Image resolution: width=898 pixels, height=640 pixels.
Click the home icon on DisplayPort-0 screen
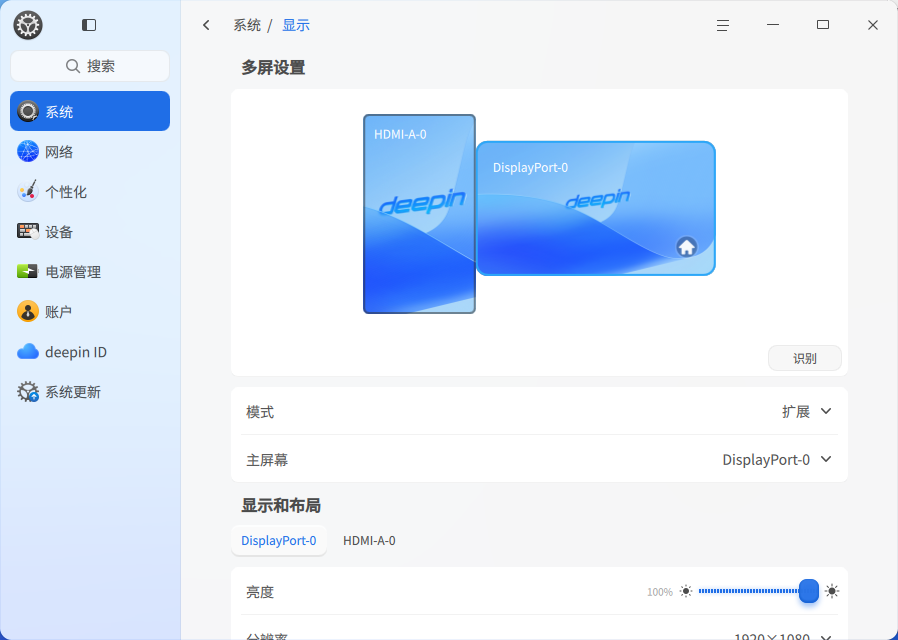[x=687, y=247]
